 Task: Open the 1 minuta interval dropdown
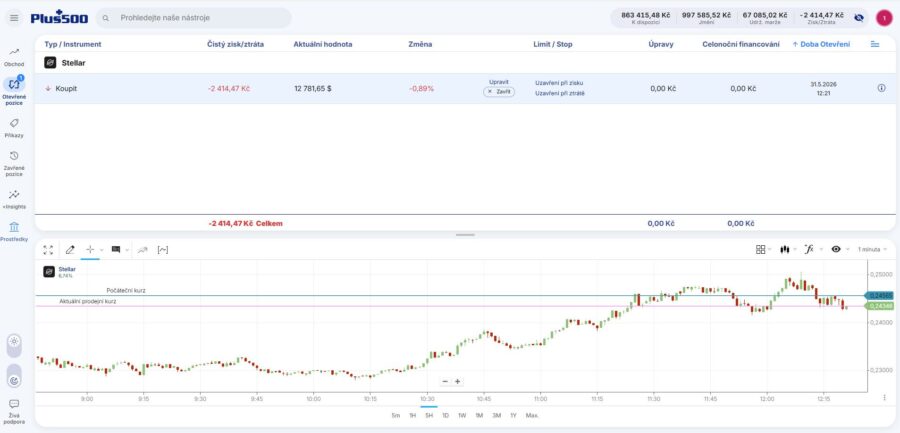(x=872, y=249)
